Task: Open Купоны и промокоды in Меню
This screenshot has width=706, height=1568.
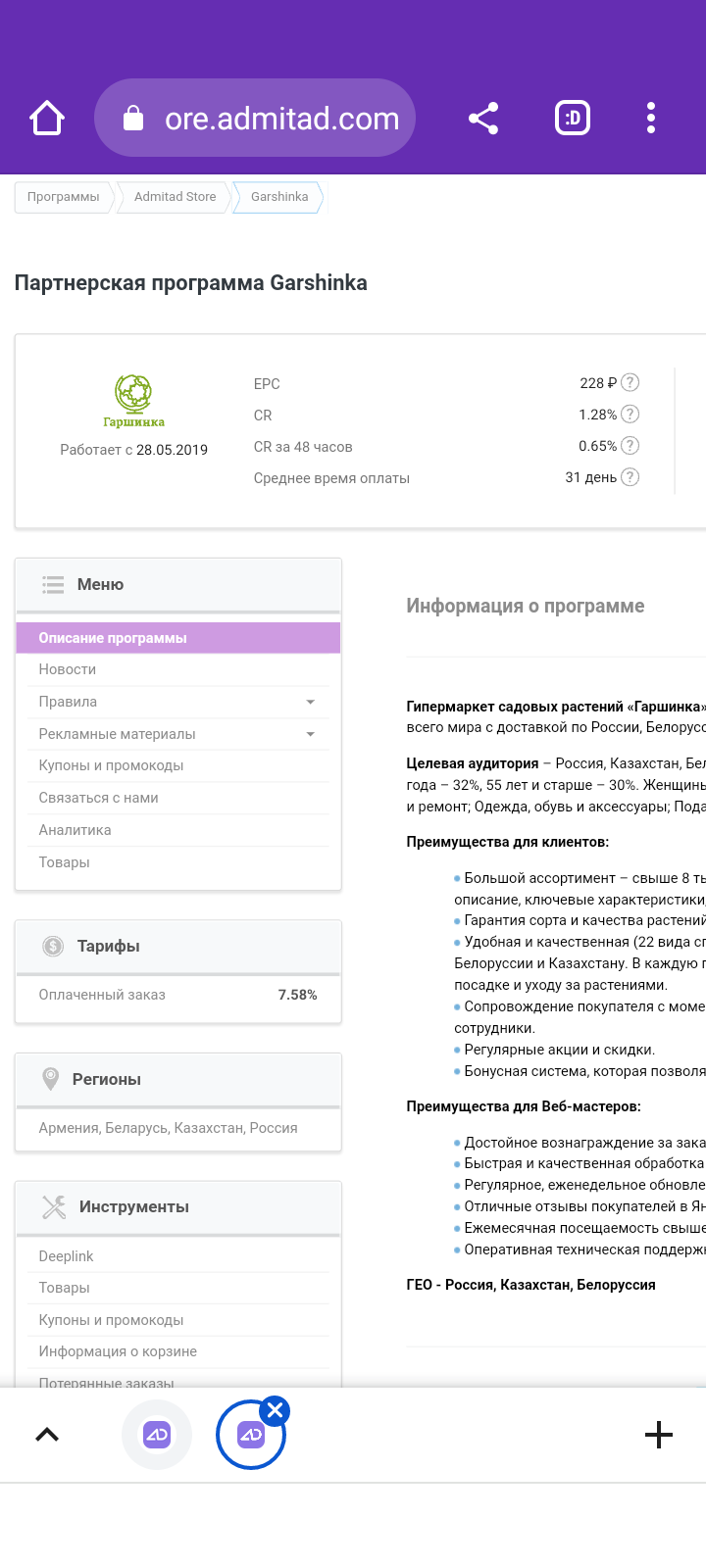Action: coord(178,765)
